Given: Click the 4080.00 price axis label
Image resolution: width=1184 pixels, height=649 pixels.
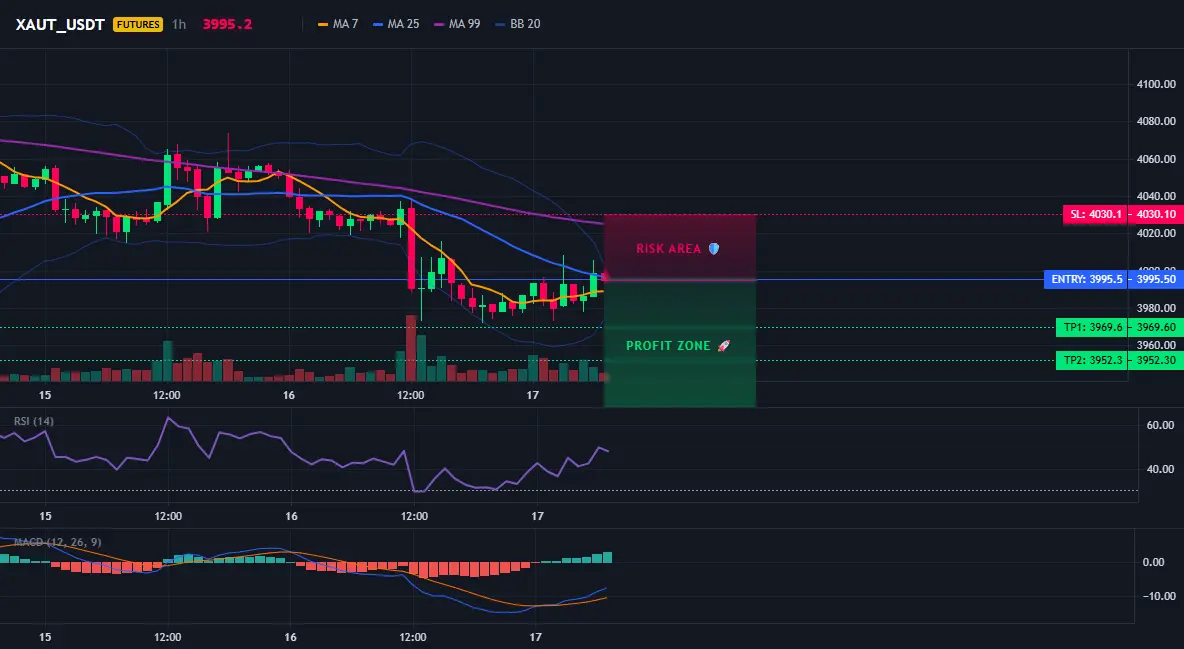Looking at the screenshot, I should pos(1156,121).
